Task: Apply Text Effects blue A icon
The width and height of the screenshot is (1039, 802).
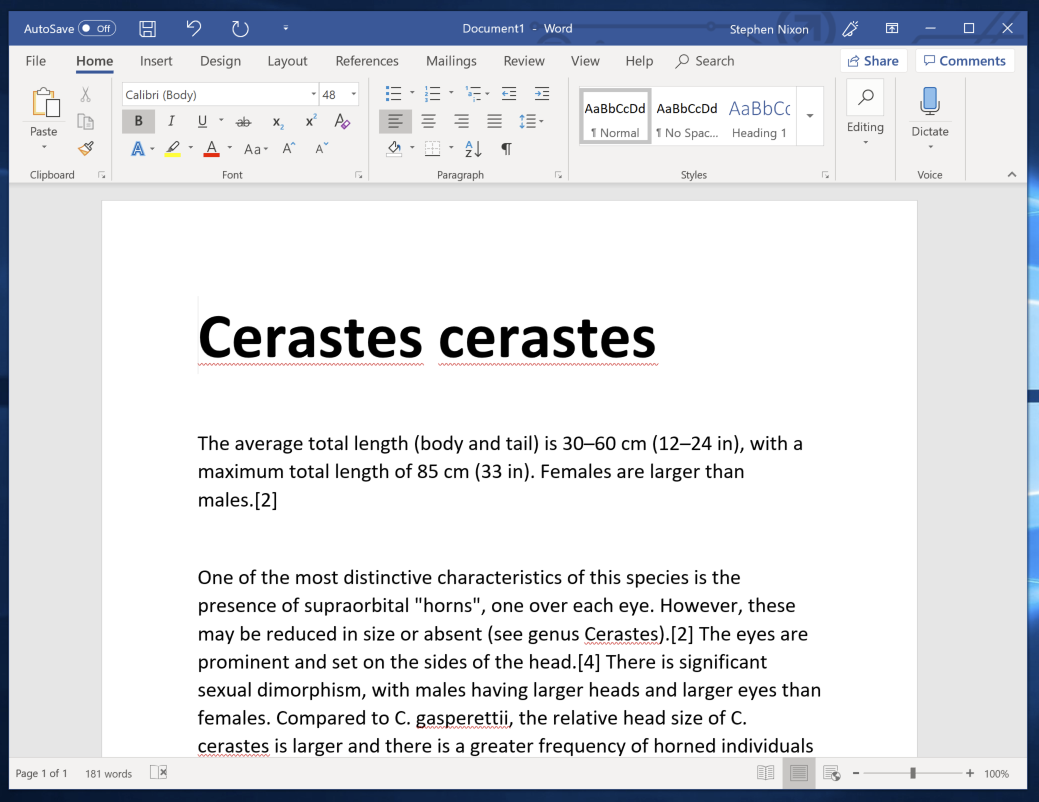Action: pos(138,148)
